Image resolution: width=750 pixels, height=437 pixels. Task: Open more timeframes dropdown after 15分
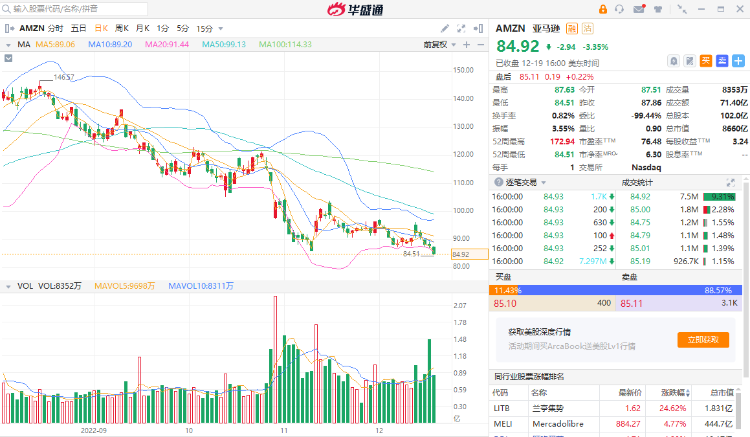click(221, 29)
